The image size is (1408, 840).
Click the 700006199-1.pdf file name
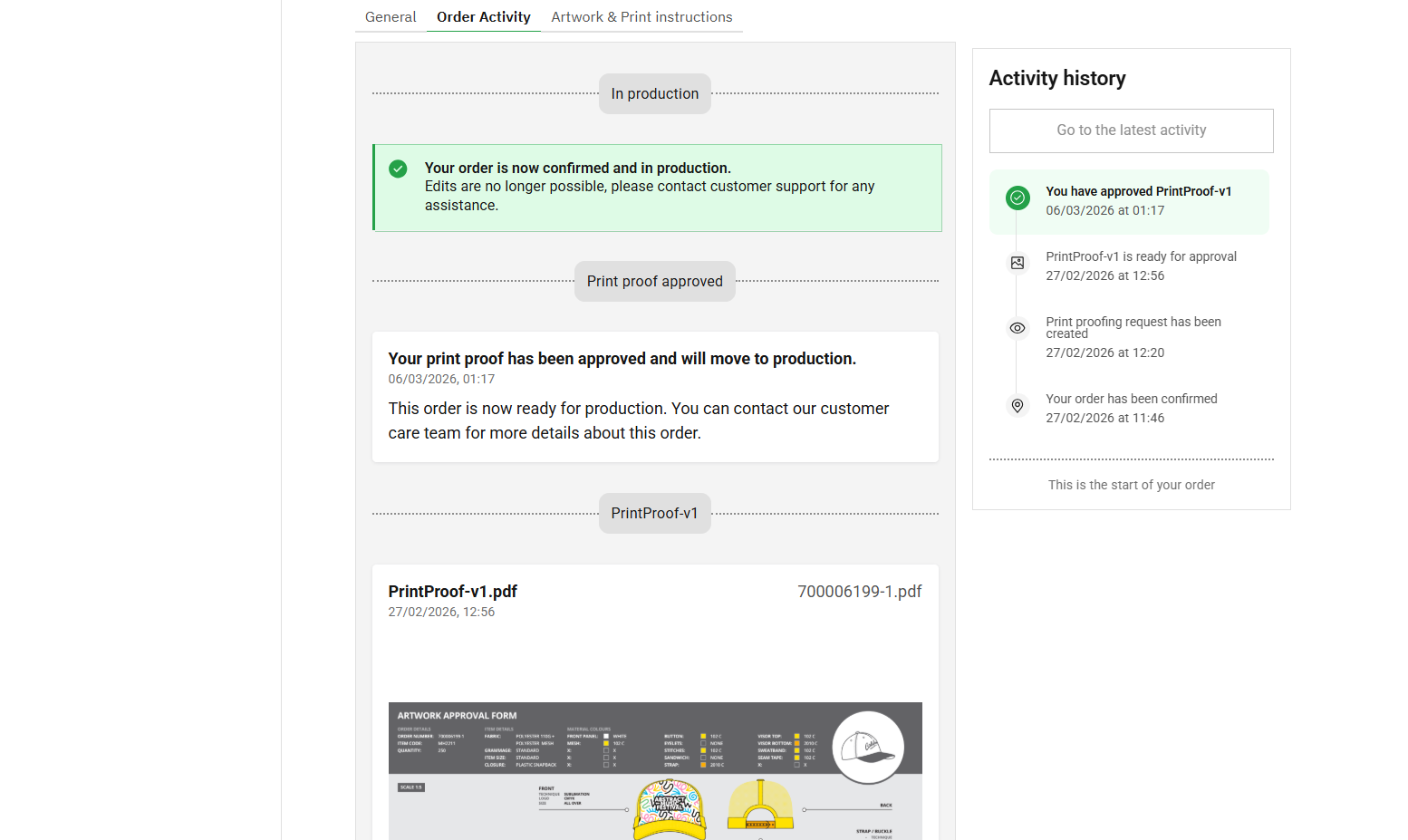pos(860,592)
